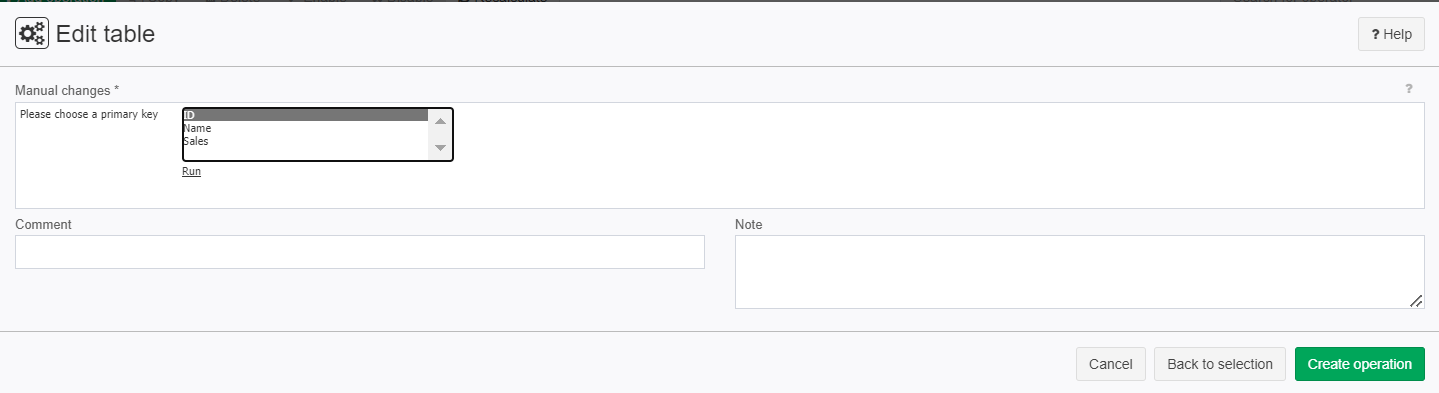
Task: Click the gears icon beside Edit table
Action: coord(32,34)
